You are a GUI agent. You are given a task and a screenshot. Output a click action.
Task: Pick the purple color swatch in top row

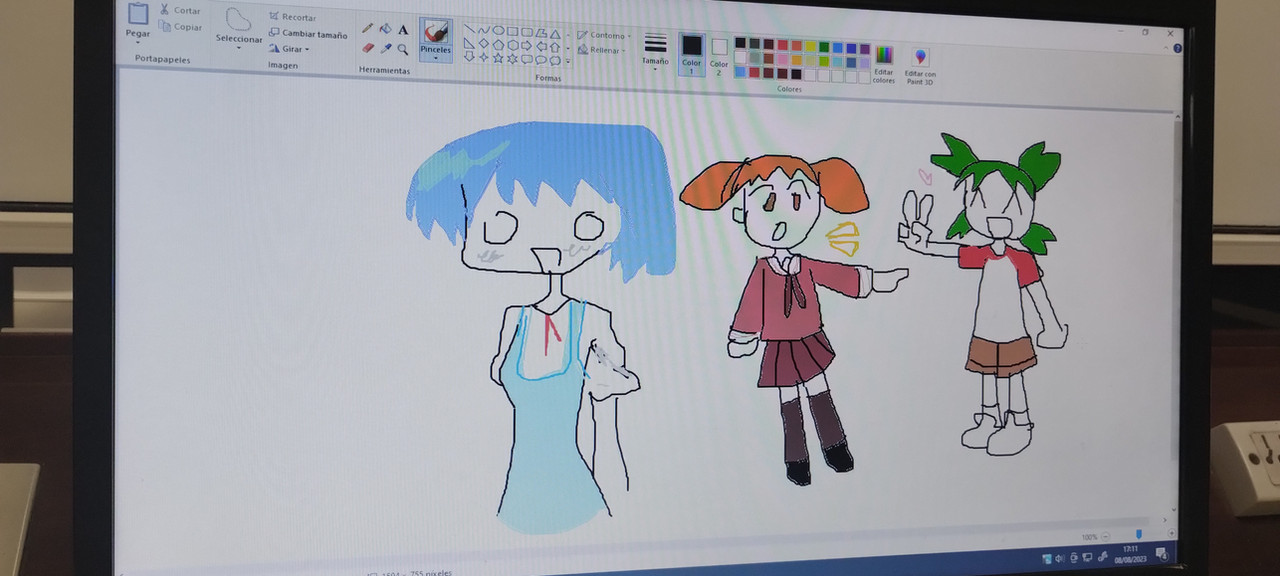tap(865, 49)
